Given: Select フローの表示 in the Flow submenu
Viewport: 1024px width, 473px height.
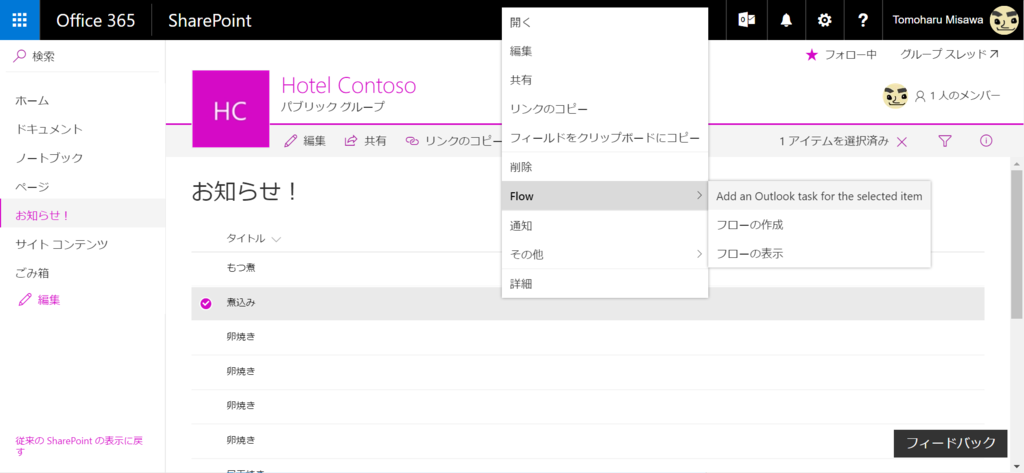Looking at the screenshot, I should [819, 253].
